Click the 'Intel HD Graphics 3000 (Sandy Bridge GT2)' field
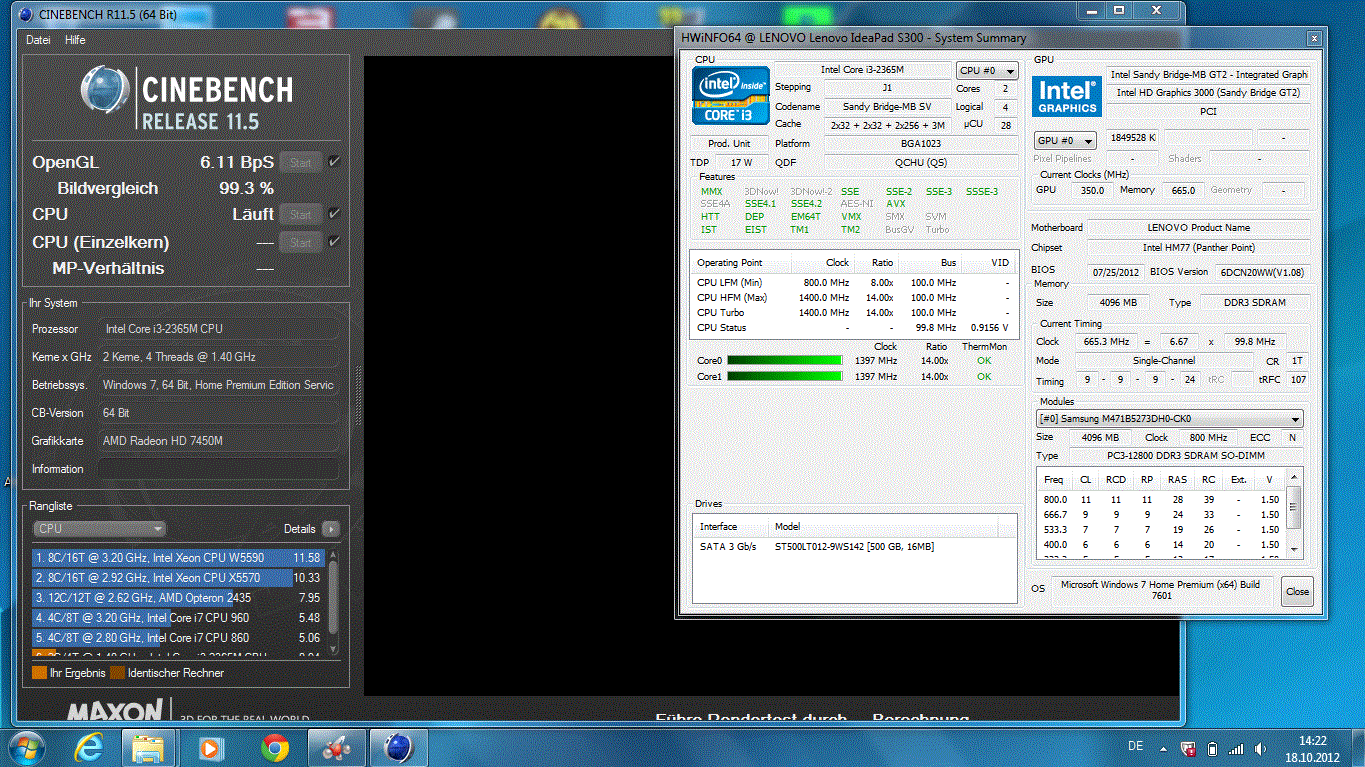Image resolution: width=1365 pixels, height=767 pixels. coord(1208,93)
